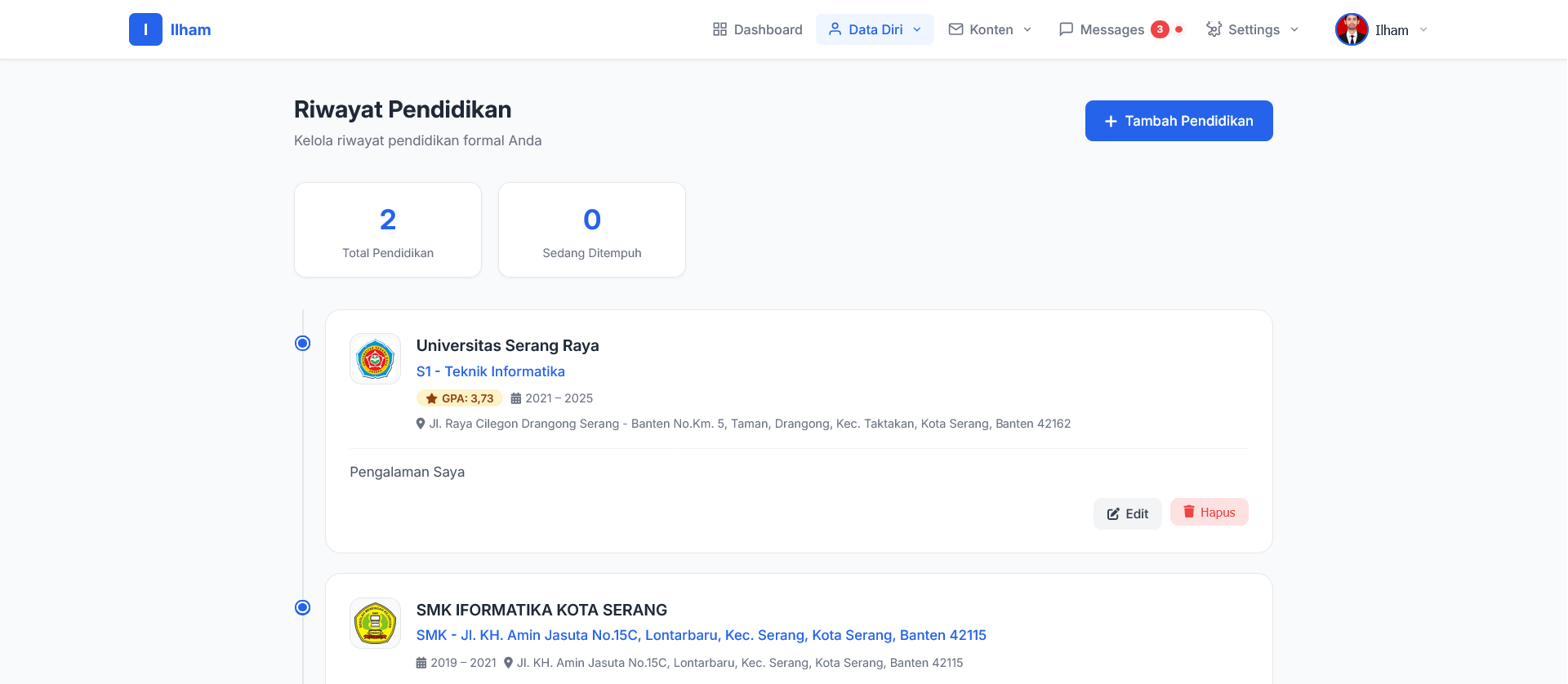Open the Dashboard menu item

(757, 29)
